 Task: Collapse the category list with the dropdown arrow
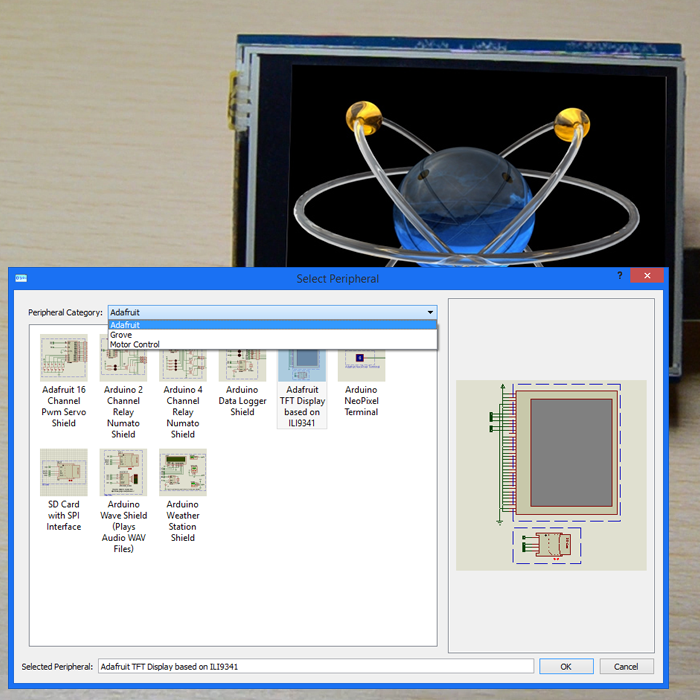click(430, 312)
